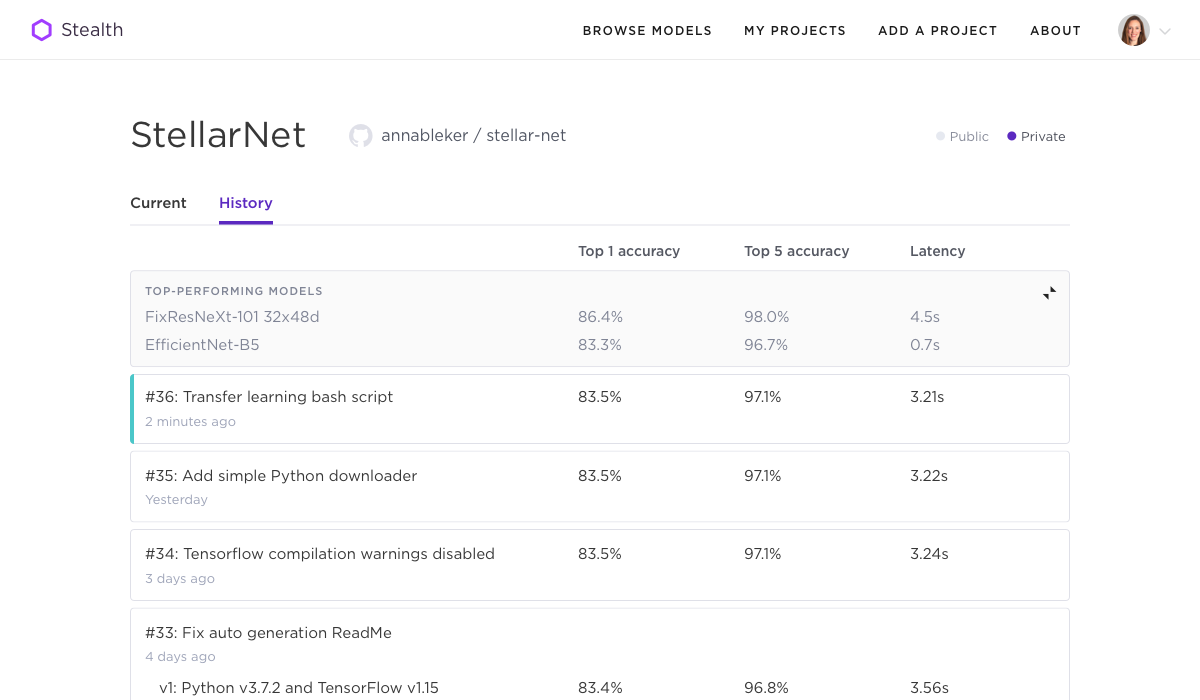Open the About page

click(x=1055, y=31)
